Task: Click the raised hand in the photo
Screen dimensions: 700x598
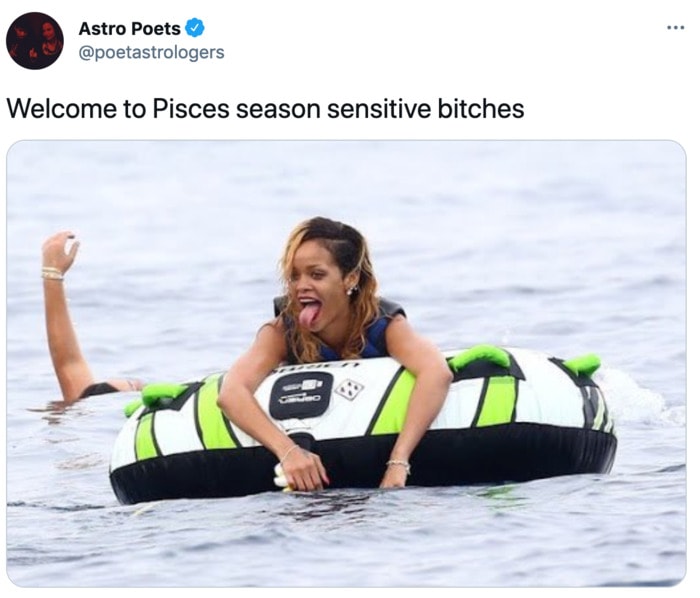Action: click(x=61, y=250)
